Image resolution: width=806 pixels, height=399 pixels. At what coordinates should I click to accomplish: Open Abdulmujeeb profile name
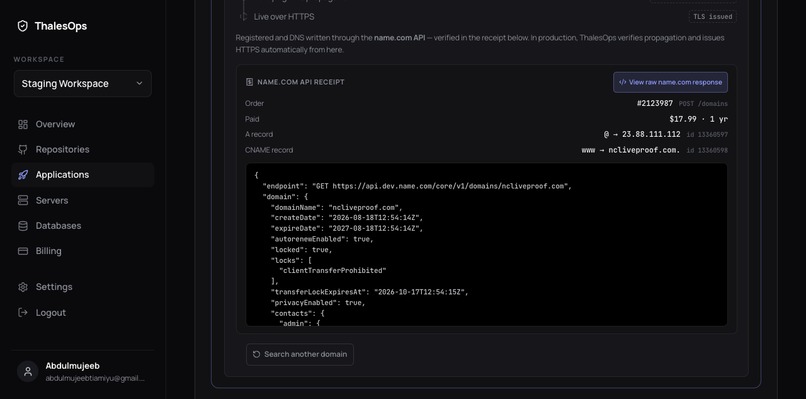click(72, 366)
